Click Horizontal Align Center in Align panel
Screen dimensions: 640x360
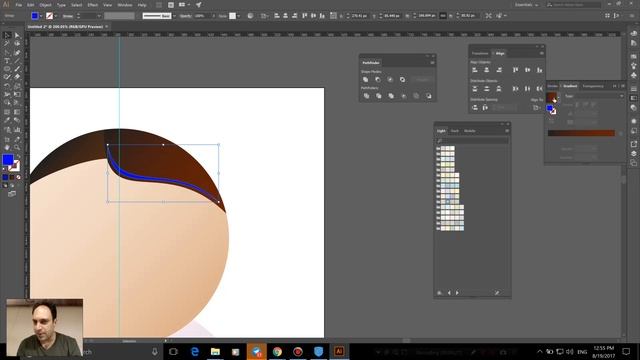[x=487, y=70]
